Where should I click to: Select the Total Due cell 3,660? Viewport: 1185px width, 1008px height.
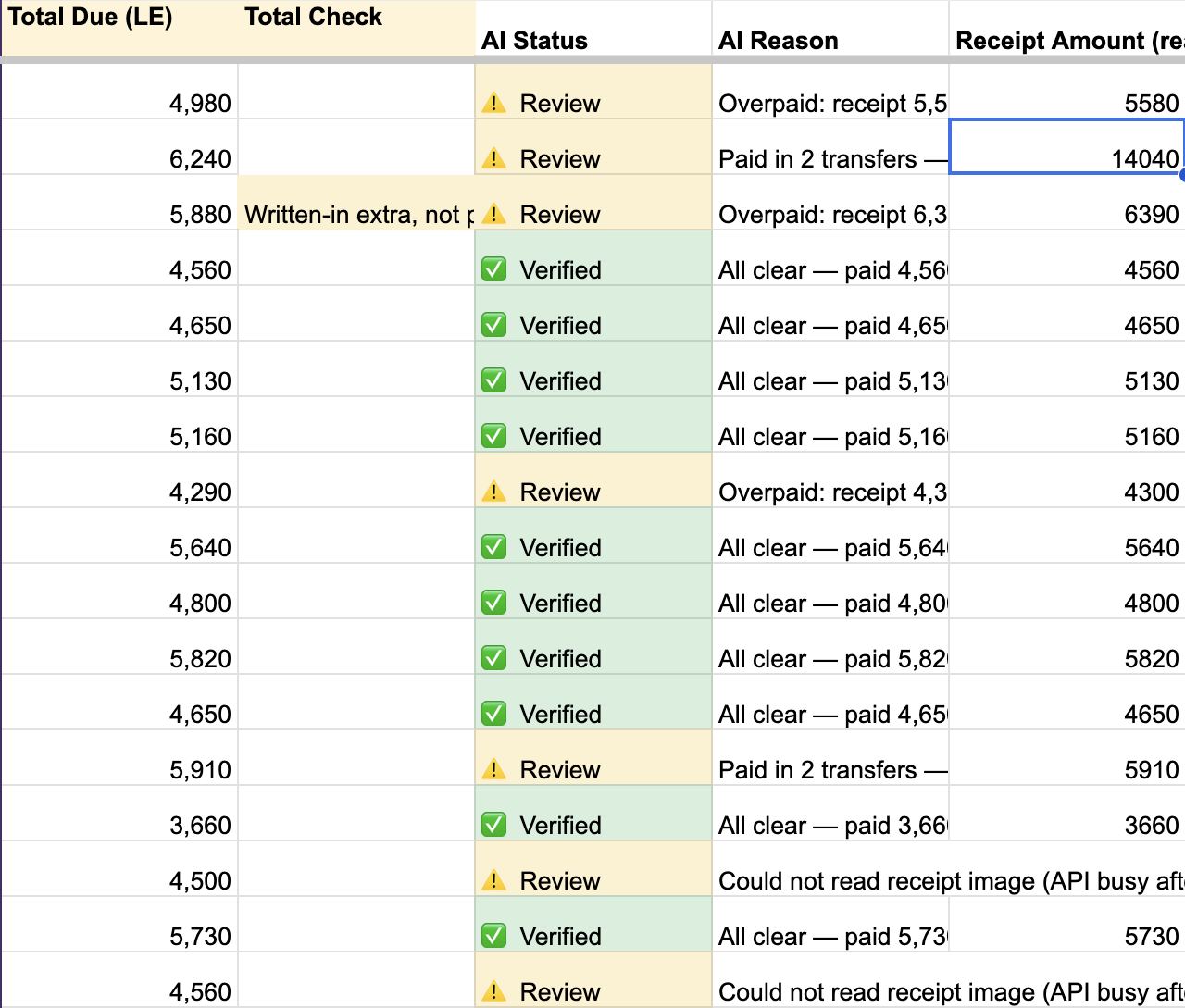pyautogui.click(x=119, y=814)
